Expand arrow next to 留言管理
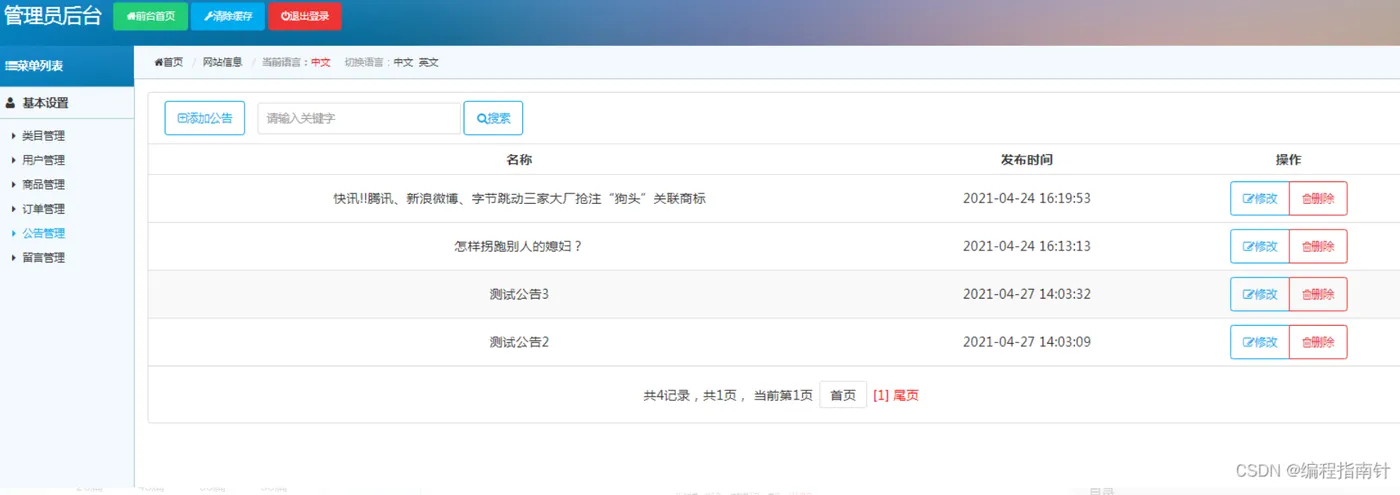1400x495 pixels. [14, 257]
